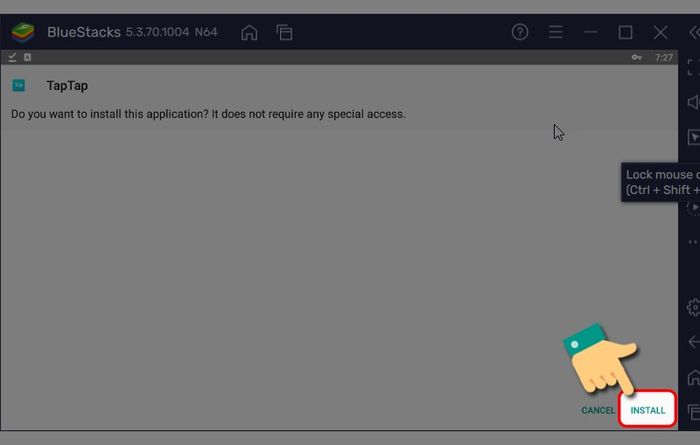Click the Android home icon in side toolbar
This screenshot has width=700, height=445.
[693, 377]
